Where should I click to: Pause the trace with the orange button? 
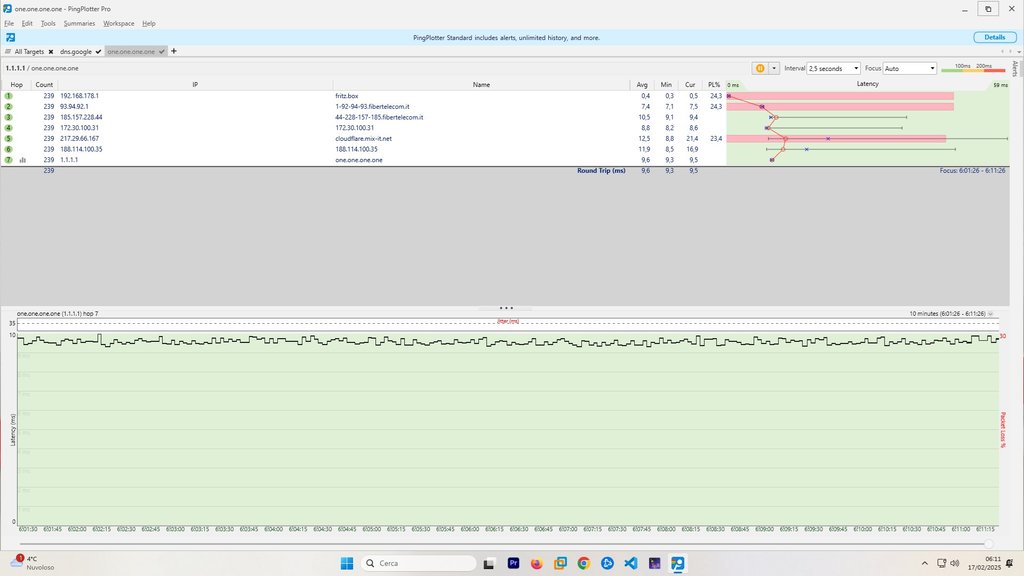coord(760,68)
